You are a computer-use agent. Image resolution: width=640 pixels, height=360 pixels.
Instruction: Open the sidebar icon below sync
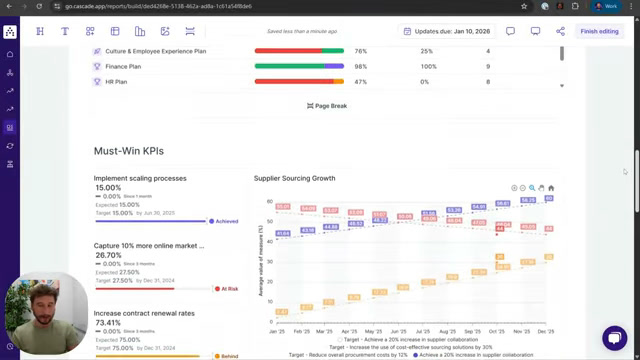coord(10,164)
